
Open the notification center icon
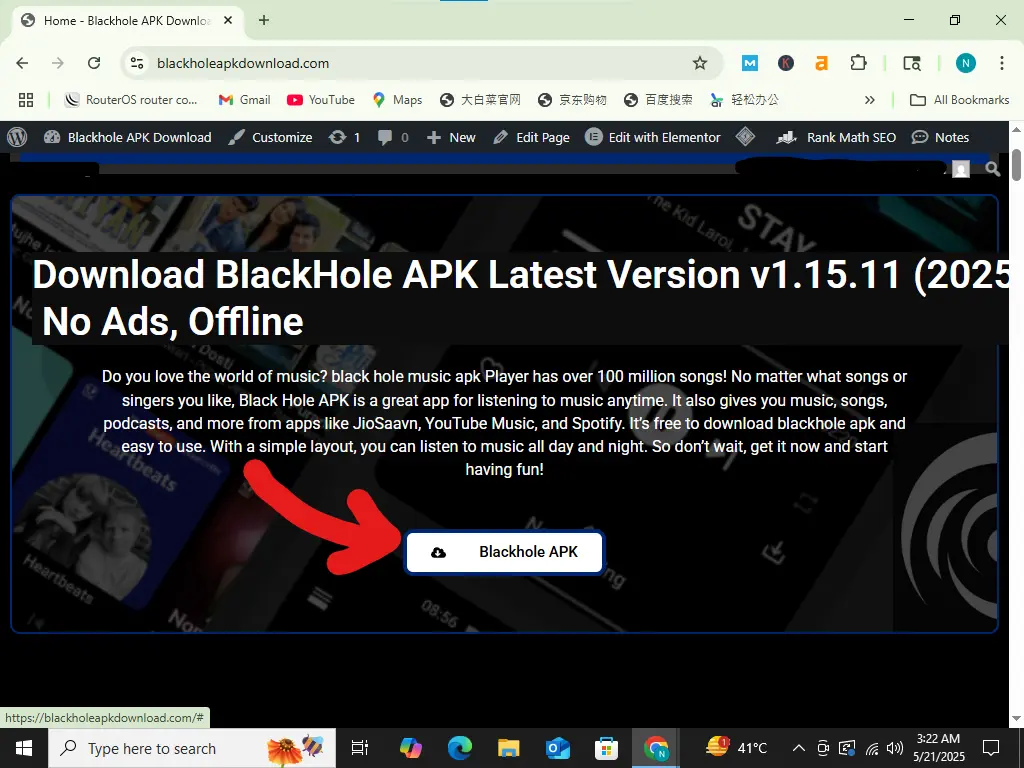(991, 748)
